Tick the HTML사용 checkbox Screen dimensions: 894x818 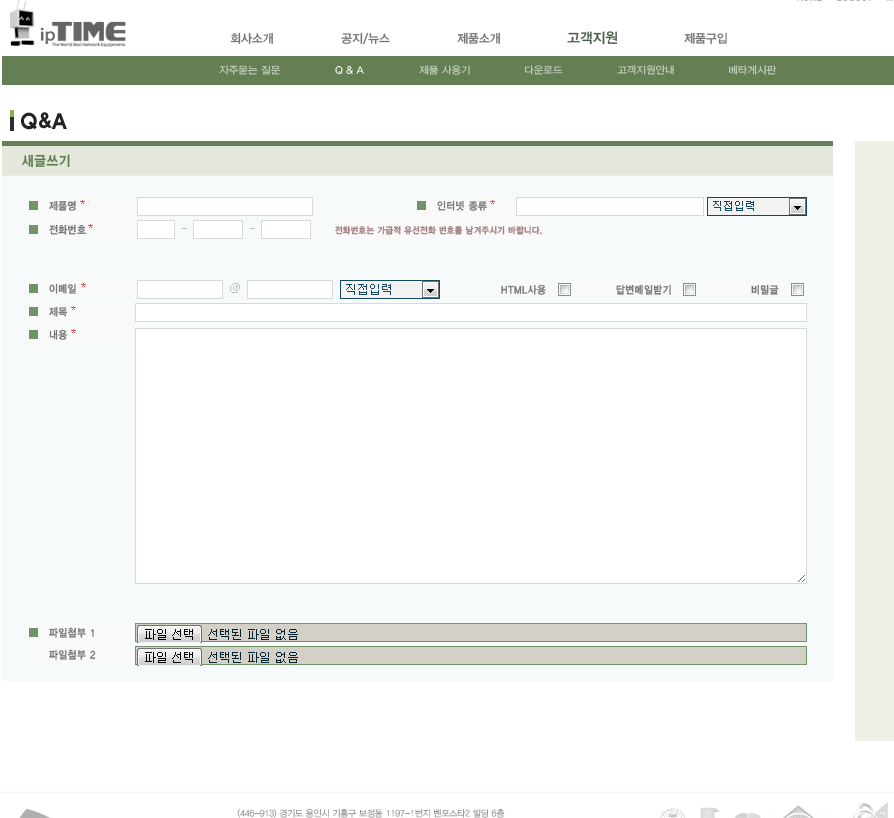[x=564, y=290]
